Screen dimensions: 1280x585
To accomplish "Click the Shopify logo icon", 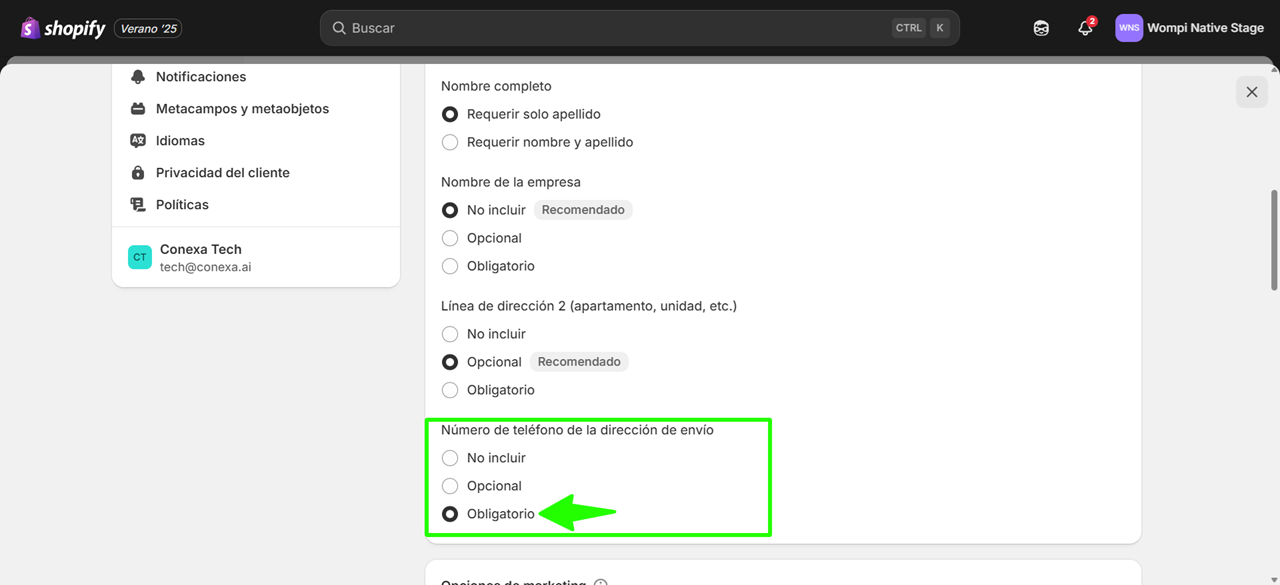I will click(29, 27).
